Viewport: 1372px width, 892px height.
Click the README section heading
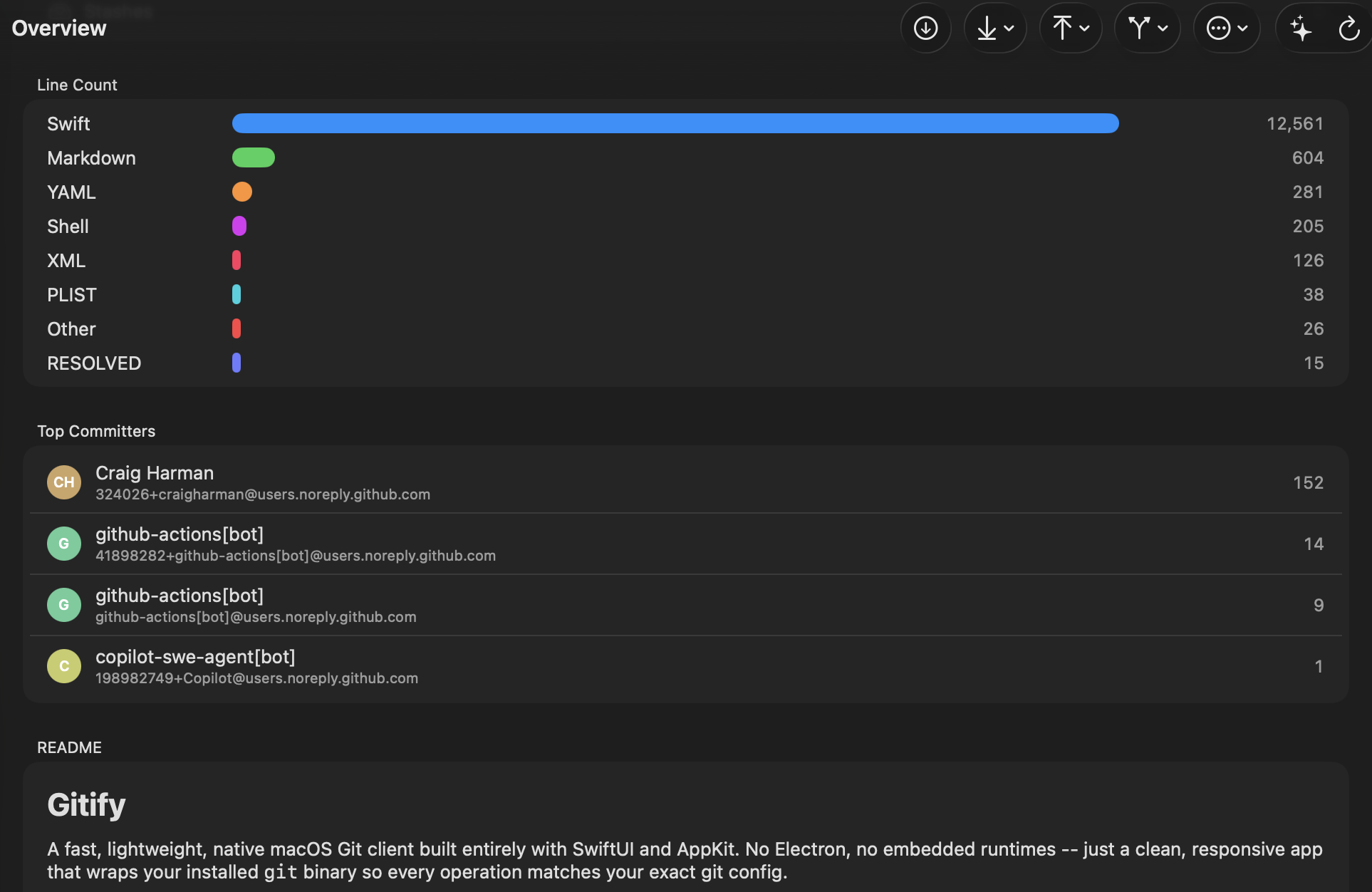tap(69, 747)
